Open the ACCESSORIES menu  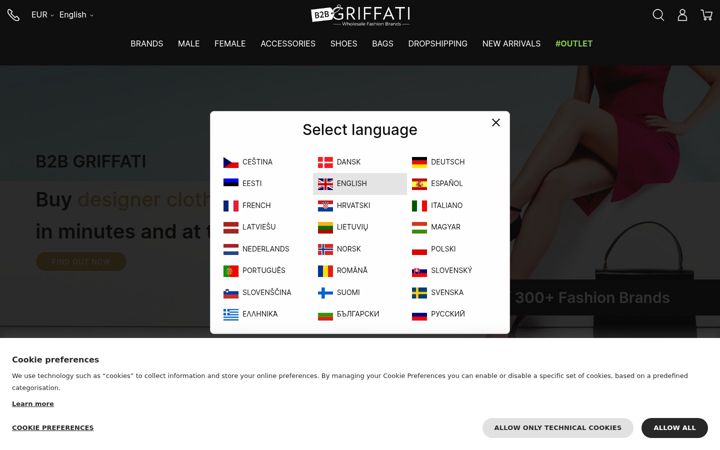(x=288, y=44)
